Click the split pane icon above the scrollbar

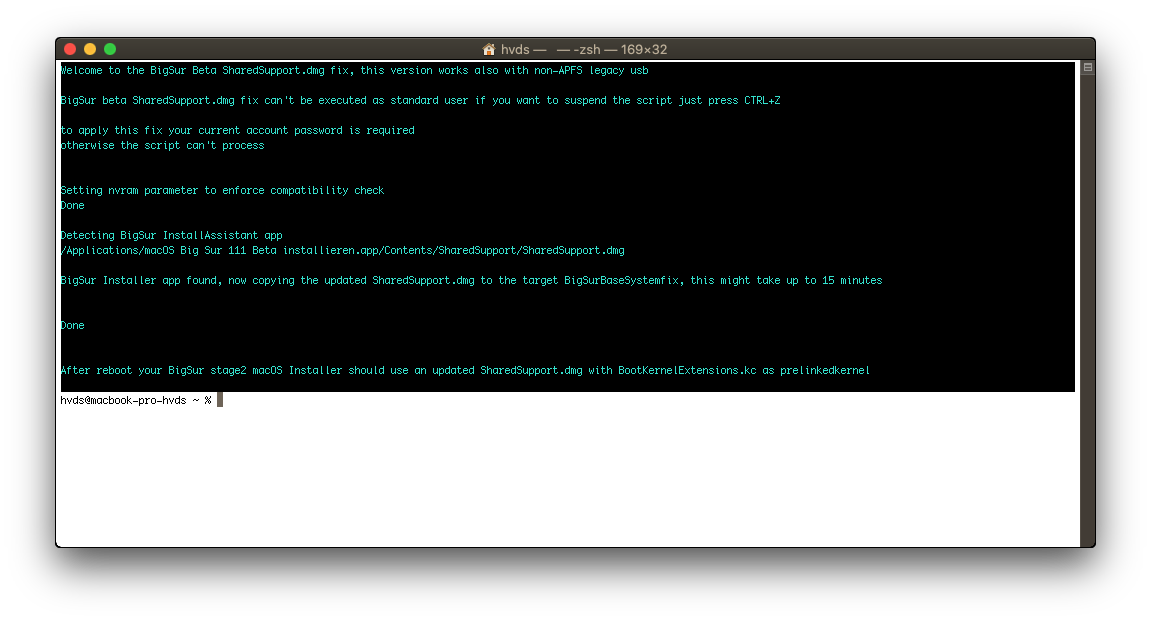click(x=1088, y=68)
